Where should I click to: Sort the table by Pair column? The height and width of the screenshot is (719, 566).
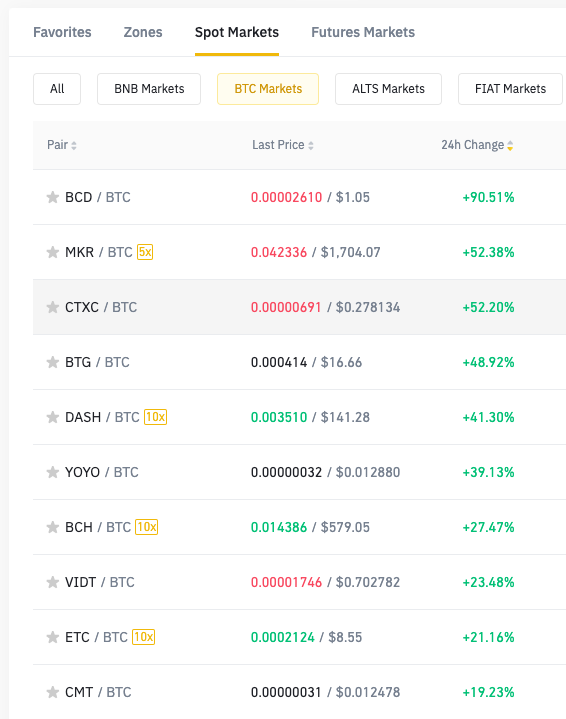click(x=61, y=145)
